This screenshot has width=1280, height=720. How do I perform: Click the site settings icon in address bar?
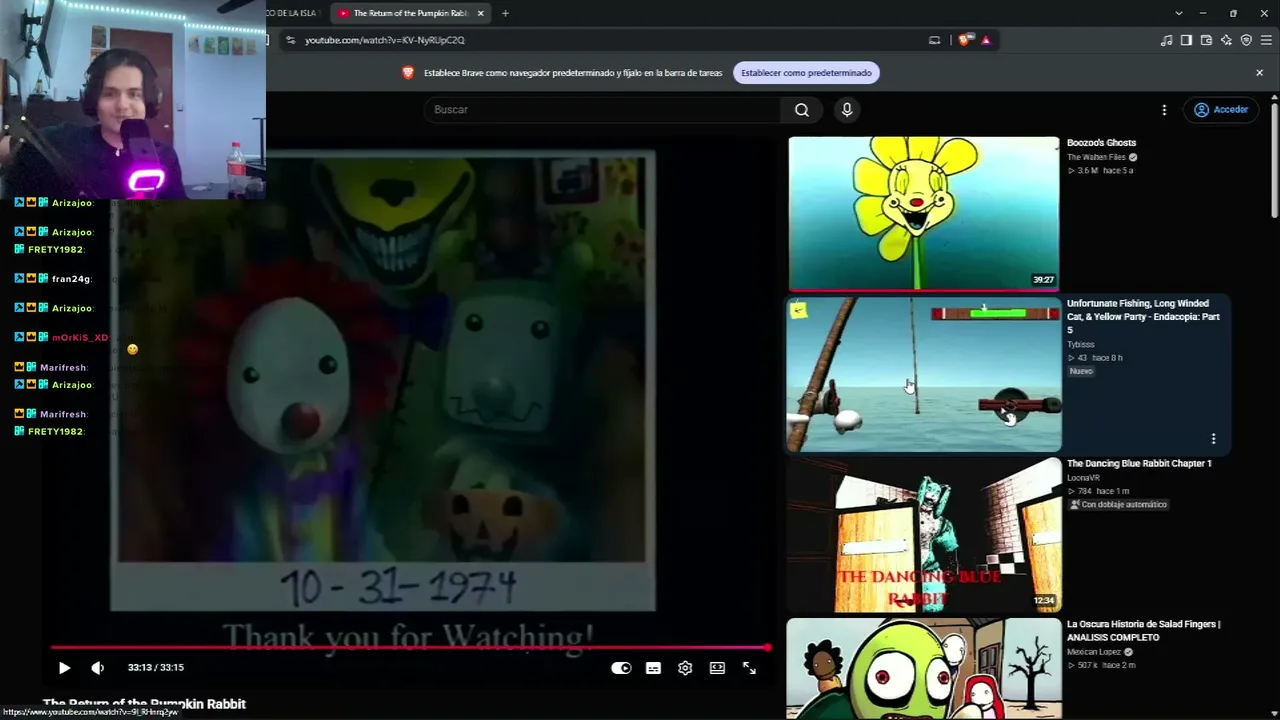point(290,40)
